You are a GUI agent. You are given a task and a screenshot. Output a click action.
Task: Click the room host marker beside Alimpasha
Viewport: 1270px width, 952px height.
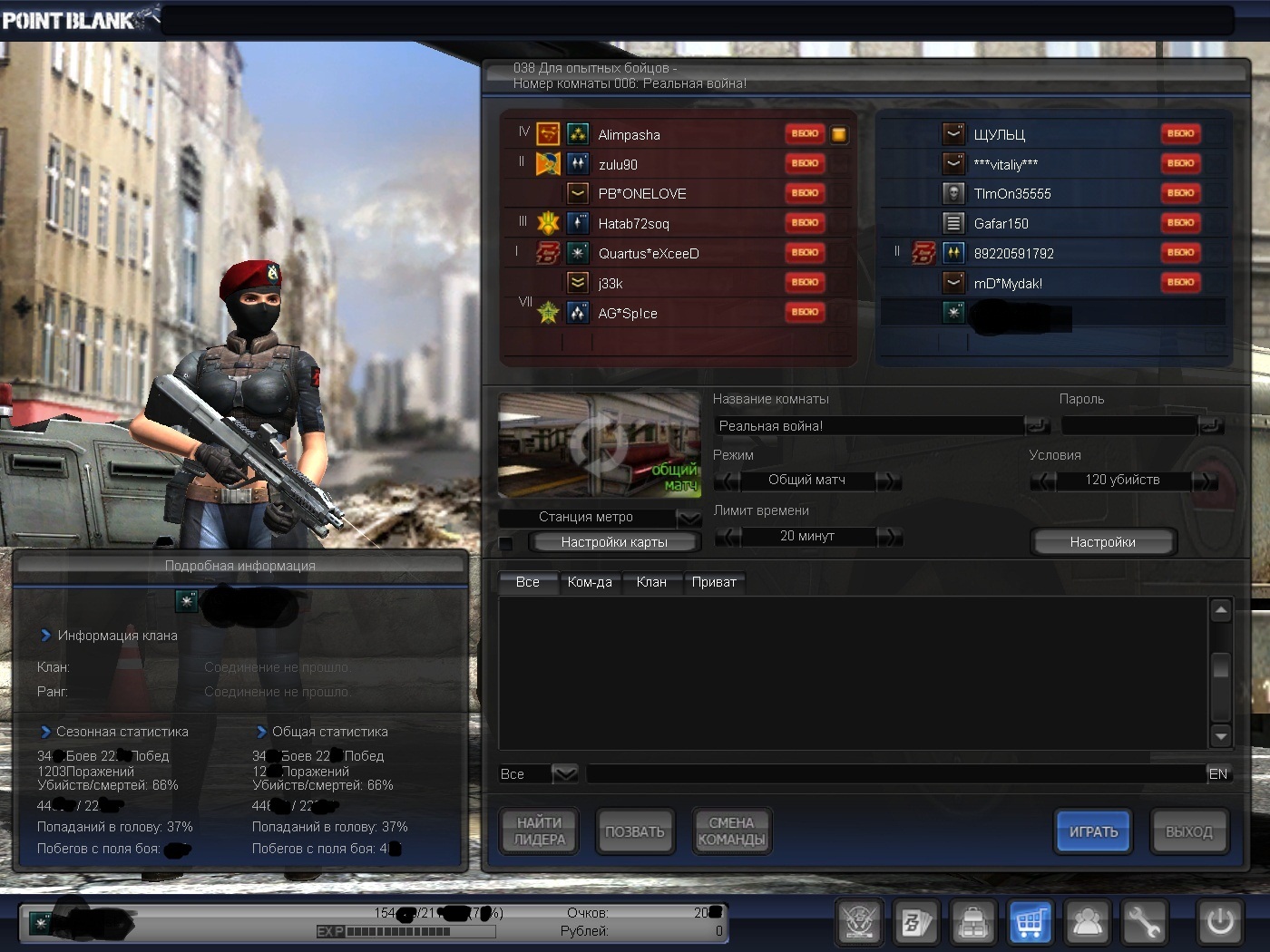point(839,135)
